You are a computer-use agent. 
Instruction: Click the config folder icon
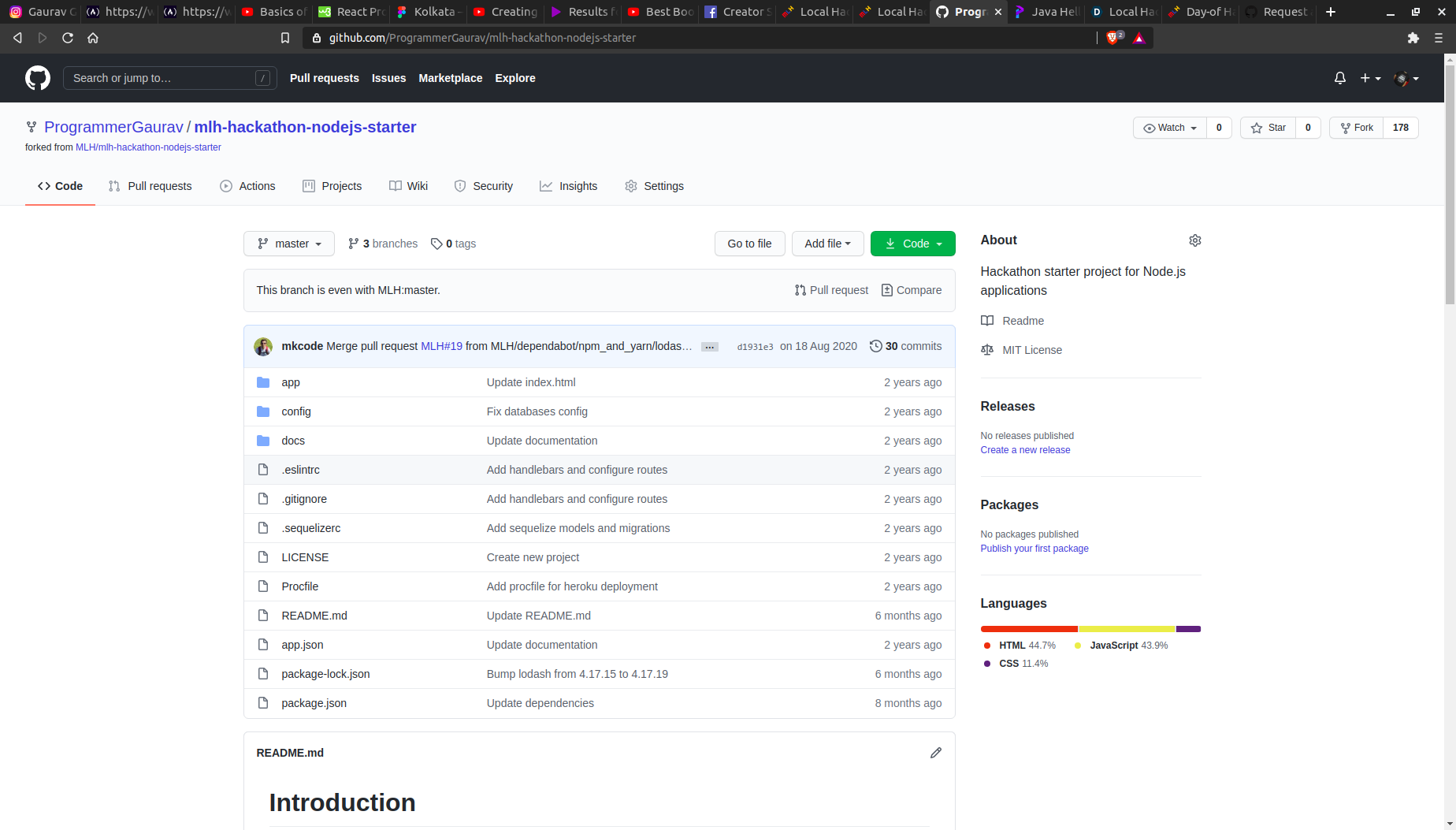pyautogui.click(x=263, y=411)
